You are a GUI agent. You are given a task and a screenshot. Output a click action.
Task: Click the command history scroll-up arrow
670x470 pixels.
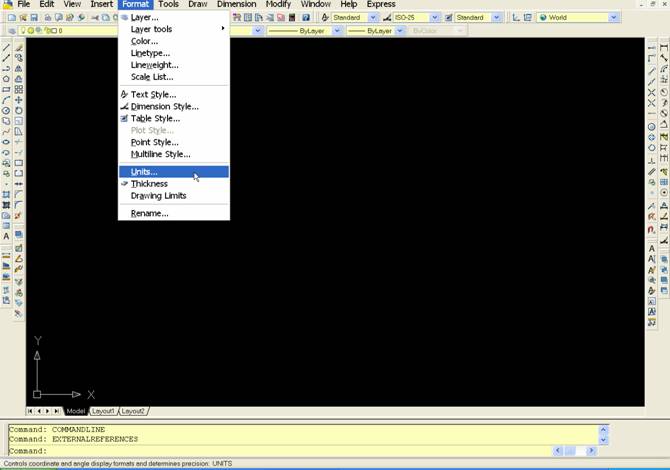[603, 429]
